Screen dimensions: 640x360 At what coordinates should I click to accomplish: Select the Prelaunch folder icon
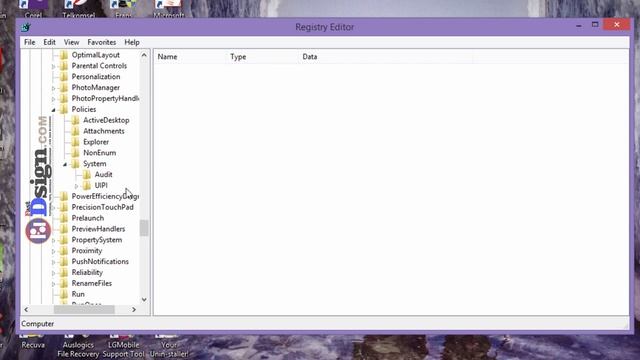tap(64, 218)
